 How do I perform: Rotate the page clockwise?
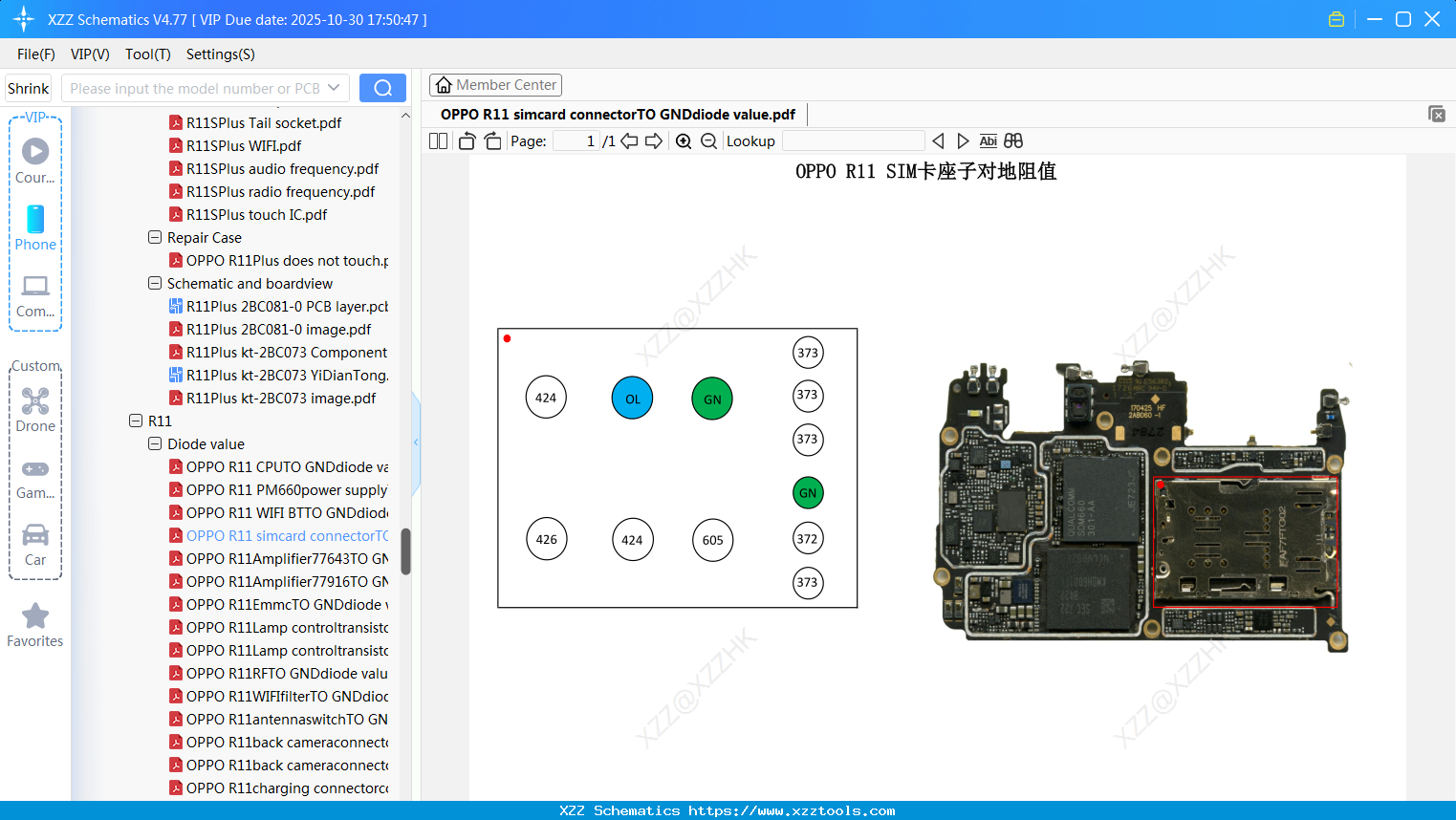tap(492, 140)
